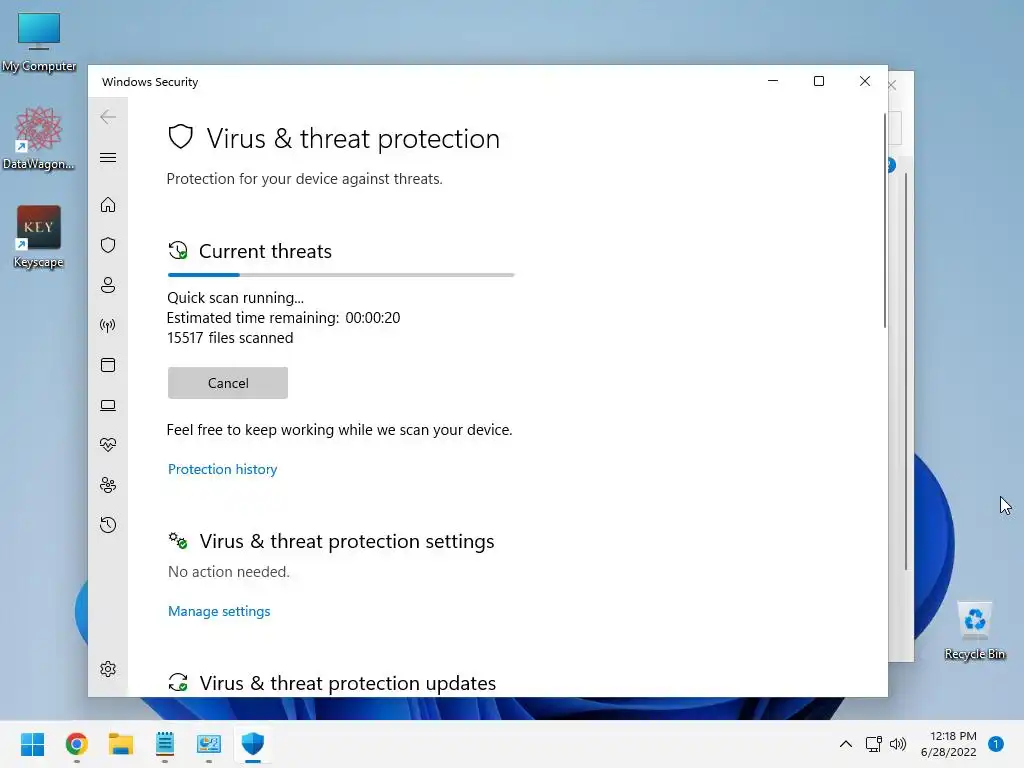1024x768 pixels.
Task: Show hidden system tray icons
Action: 846,744
